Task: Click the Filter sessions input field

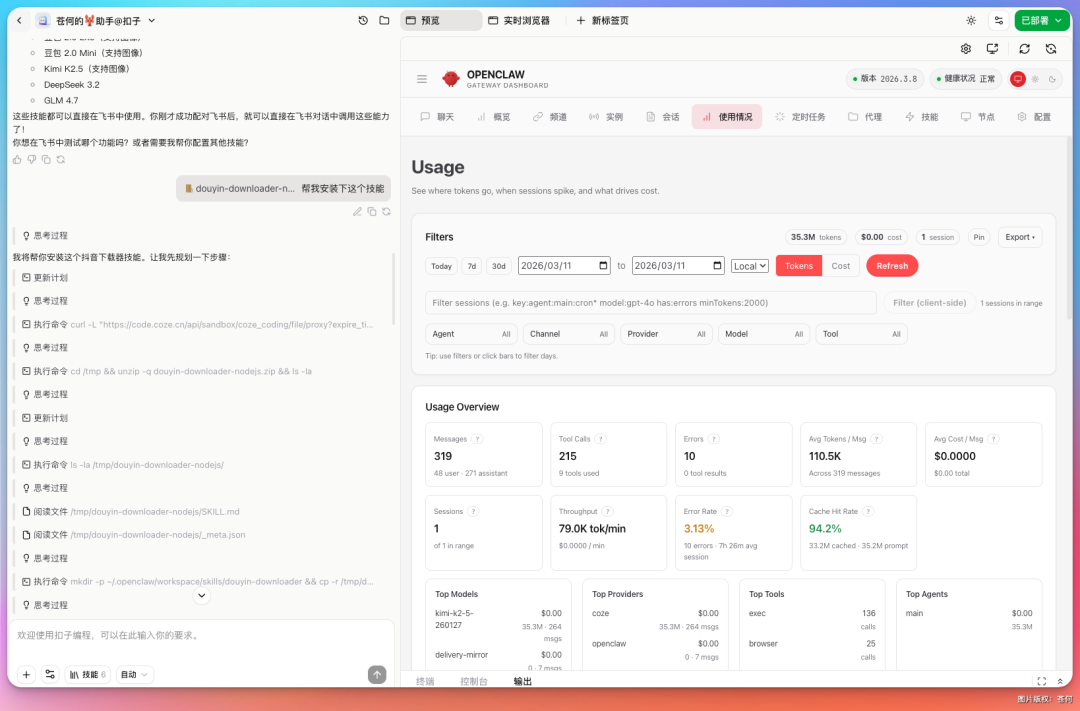Action: 650,303
